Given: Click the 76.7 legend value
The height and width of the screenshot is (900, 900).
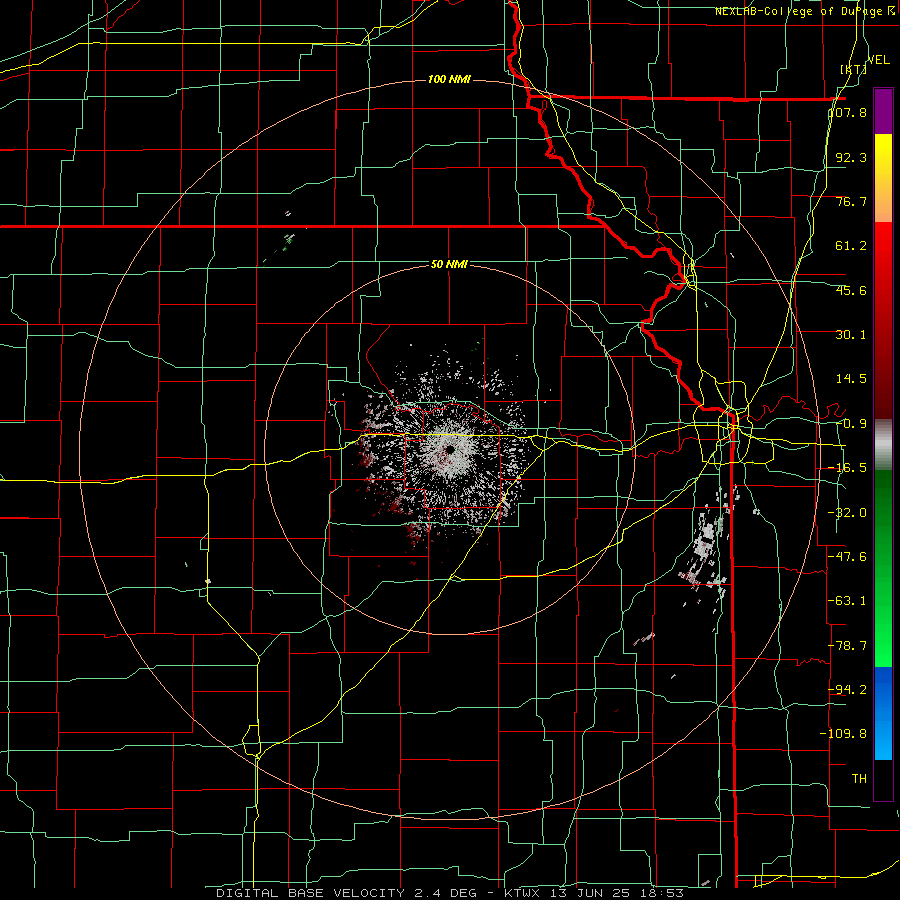Looking at the screenshot, I should 851,201.
